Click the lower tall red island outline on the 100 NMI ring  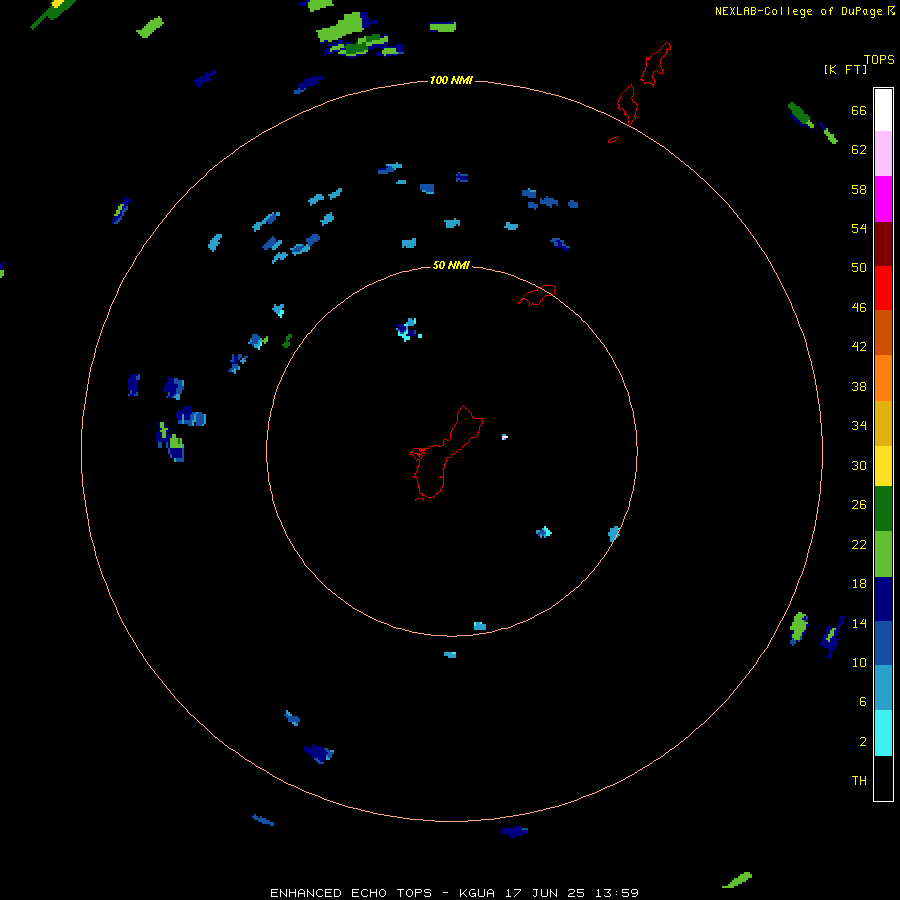tap(627, 104)
